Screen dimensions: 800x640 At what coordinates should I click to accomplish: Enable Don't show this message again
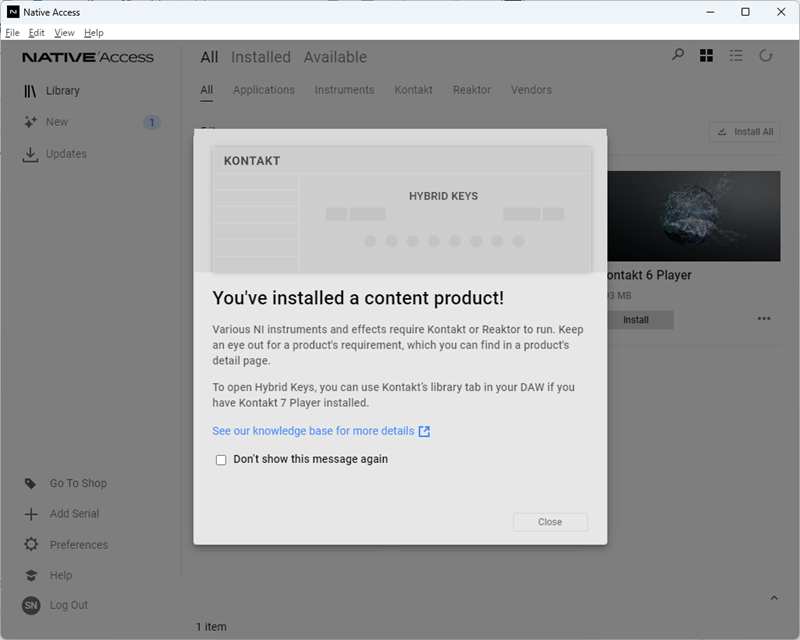click(x=221, y=460)
